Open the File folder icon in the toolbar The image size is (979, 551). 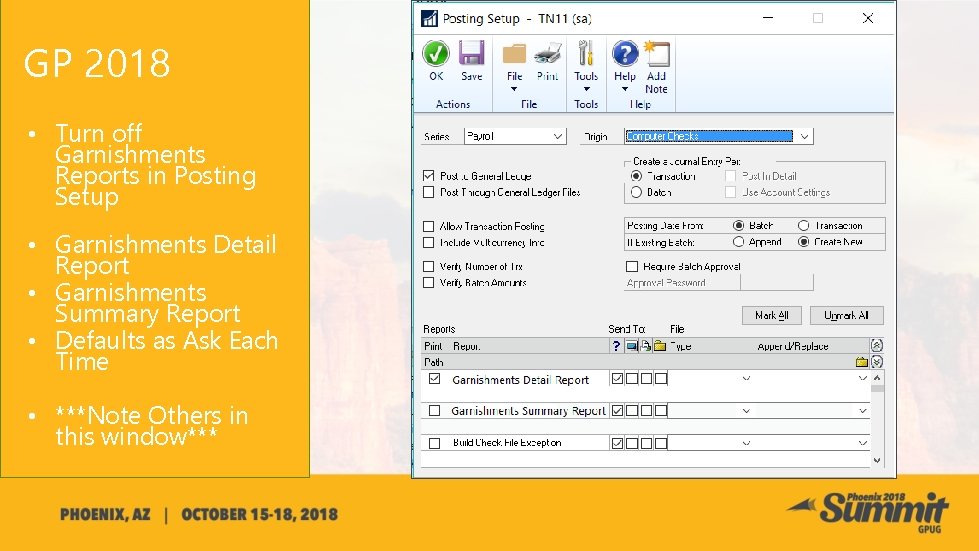514,54
